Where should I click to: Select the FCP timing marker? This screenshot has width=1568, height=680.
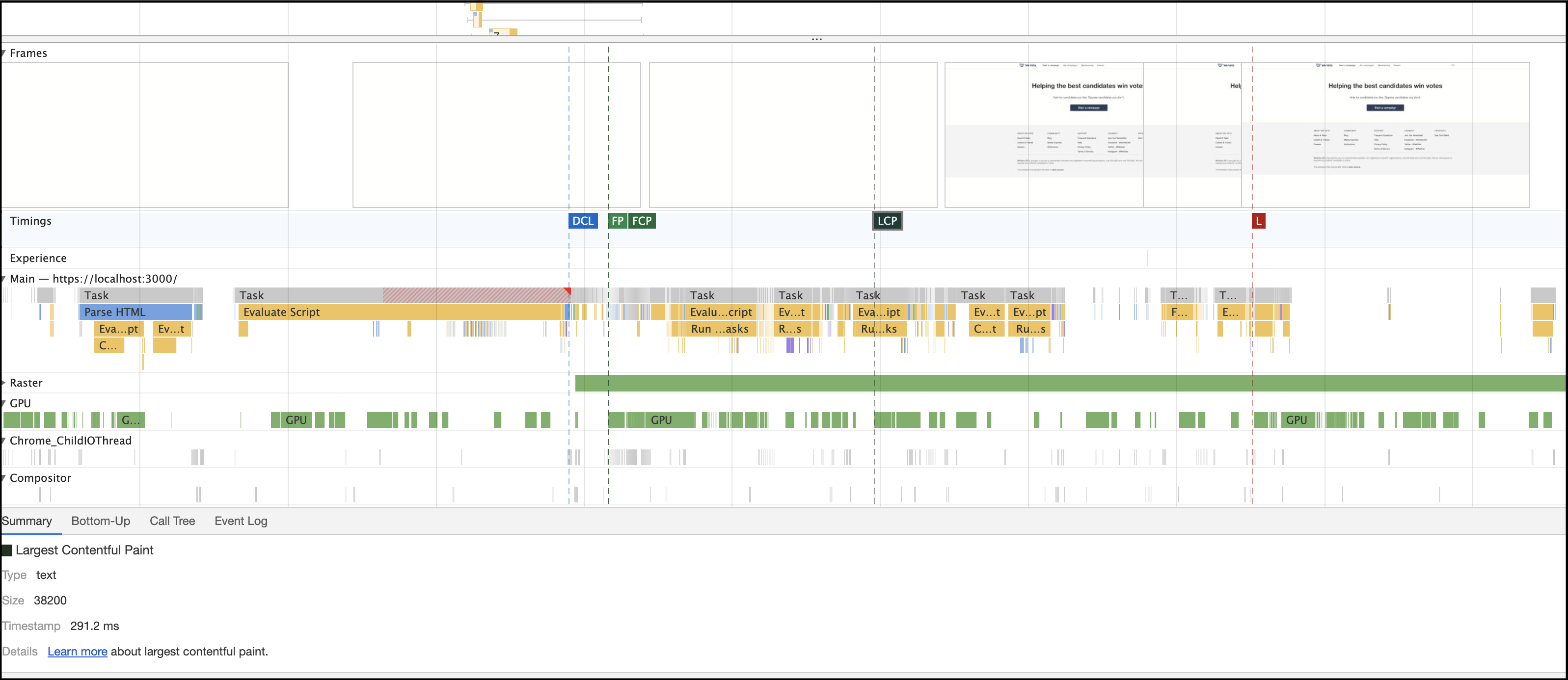click(x=642, y=221)
